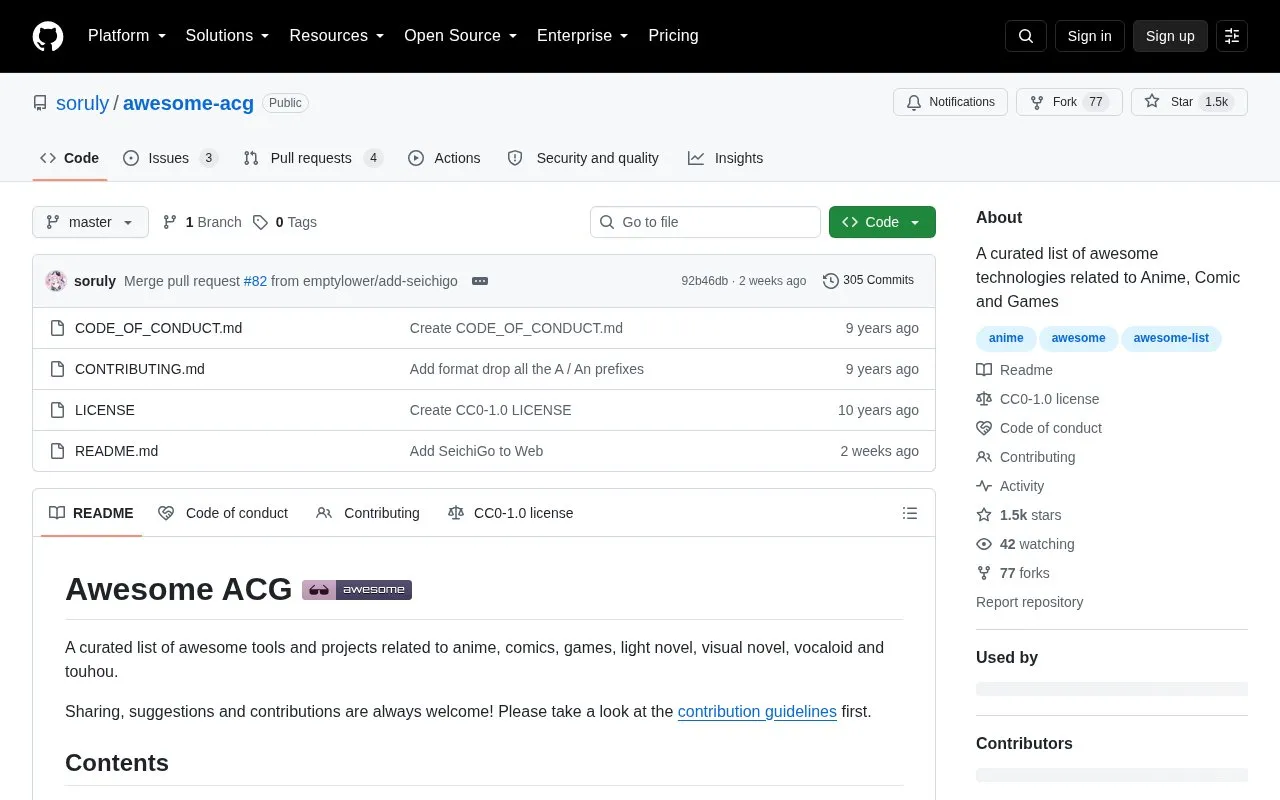Click the LICENSE file icon
Screen dimensions: 1280x800
point(57,410)
